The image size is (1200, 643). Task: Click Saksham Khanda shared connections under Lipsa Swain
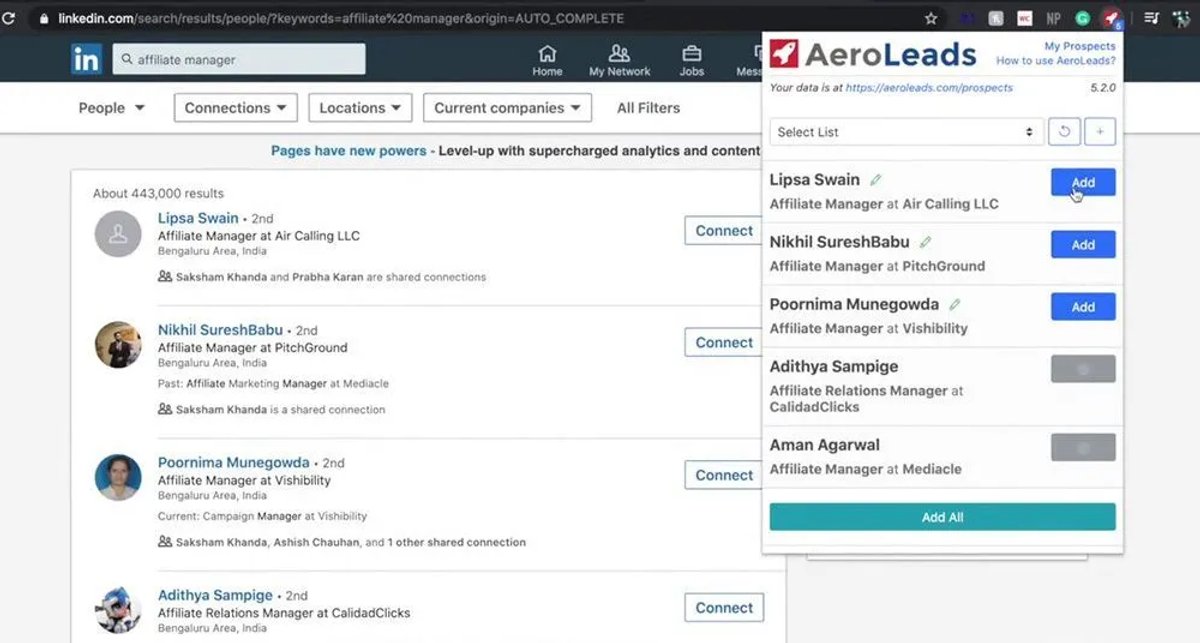pyautogui.click(x=322, y=277)
